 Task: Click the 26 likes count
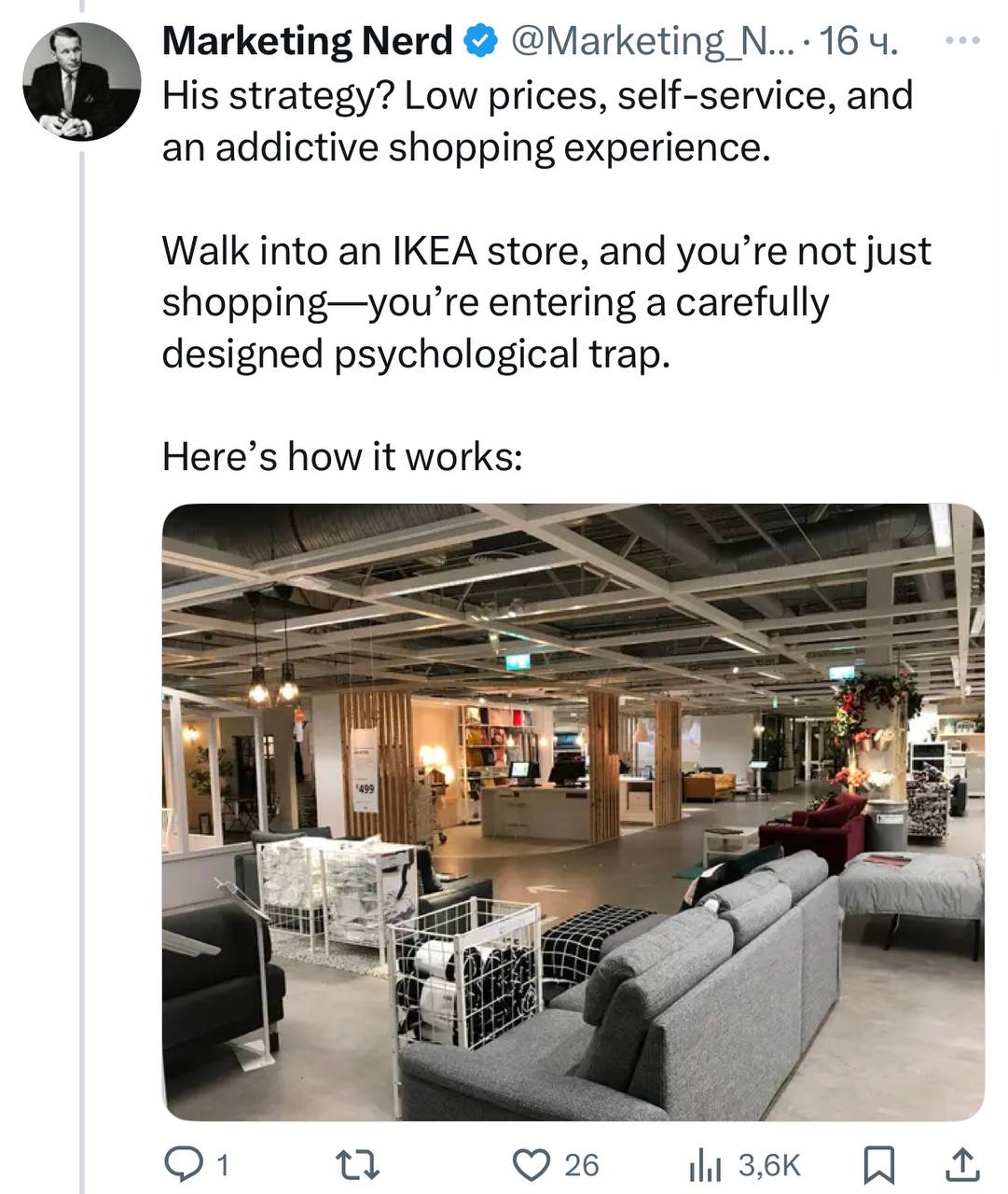tap(581, 1164)
